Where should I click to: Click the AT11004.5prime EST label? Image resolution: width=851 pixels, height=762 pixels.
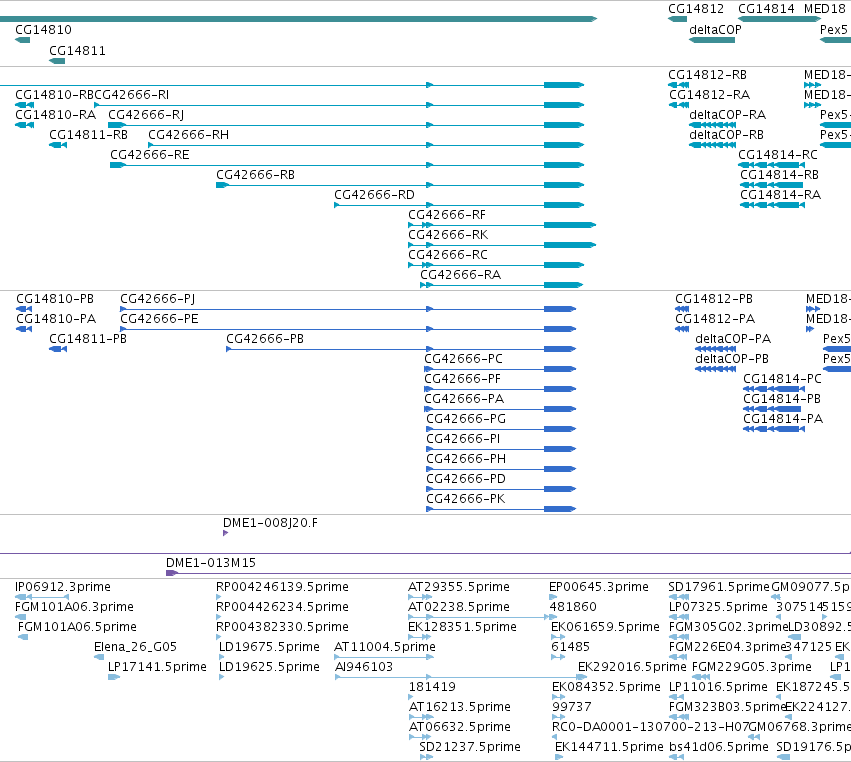coord(385,647)
